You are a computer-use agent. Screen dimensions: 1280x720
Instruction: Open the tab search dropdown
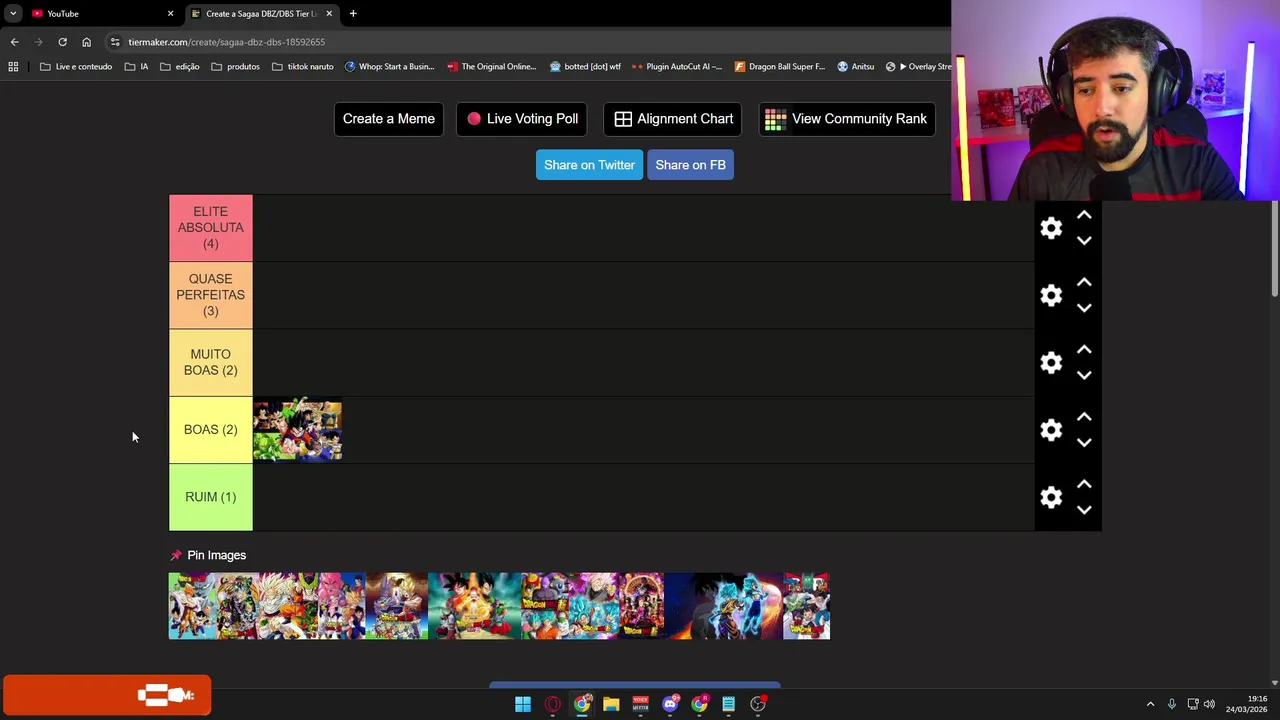pos(13,14)
